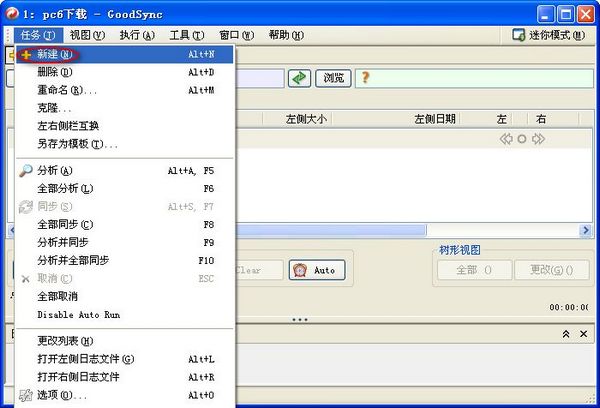
Task: Click the 全部 0 tree view button
Action: point(474,270)
